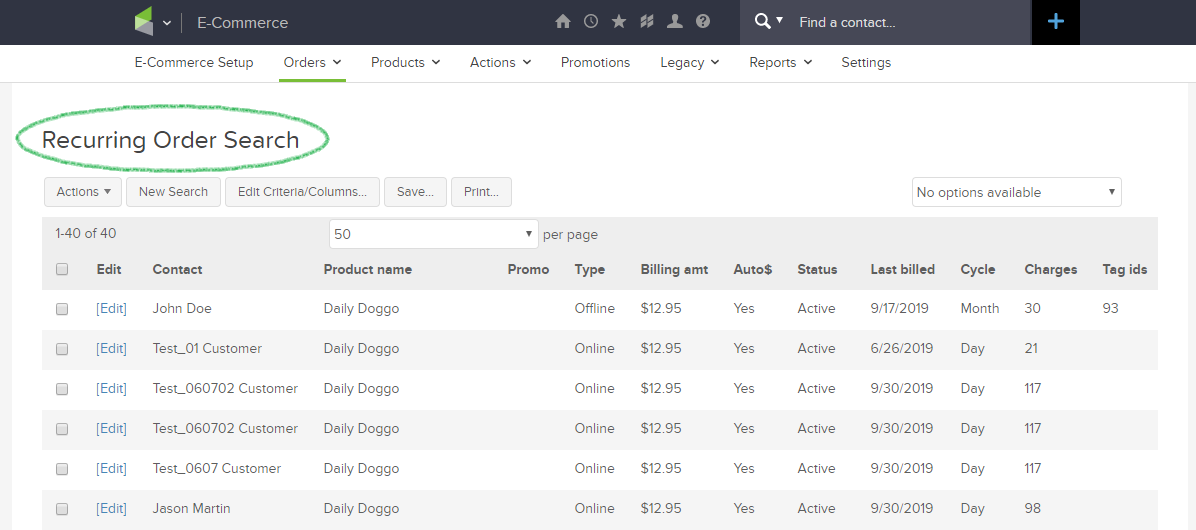The image size is (1196, 530).
Task: Click the Print... button
Action: coord(481,192)
